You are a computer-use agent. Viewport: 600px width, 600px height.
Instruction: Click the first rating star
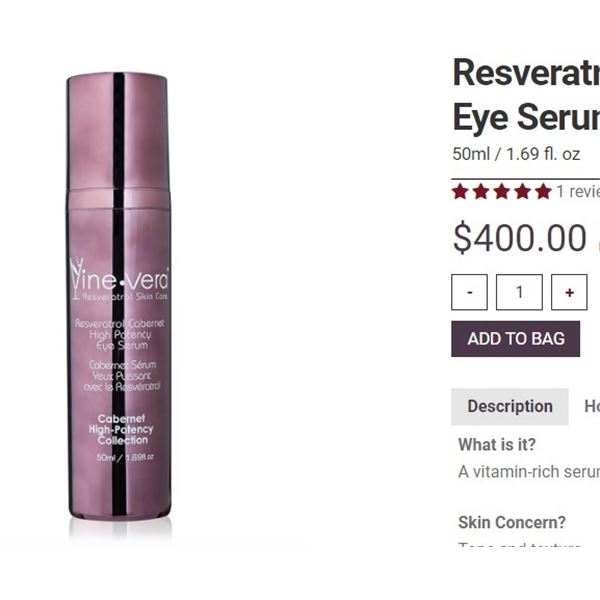click(460, 191)
